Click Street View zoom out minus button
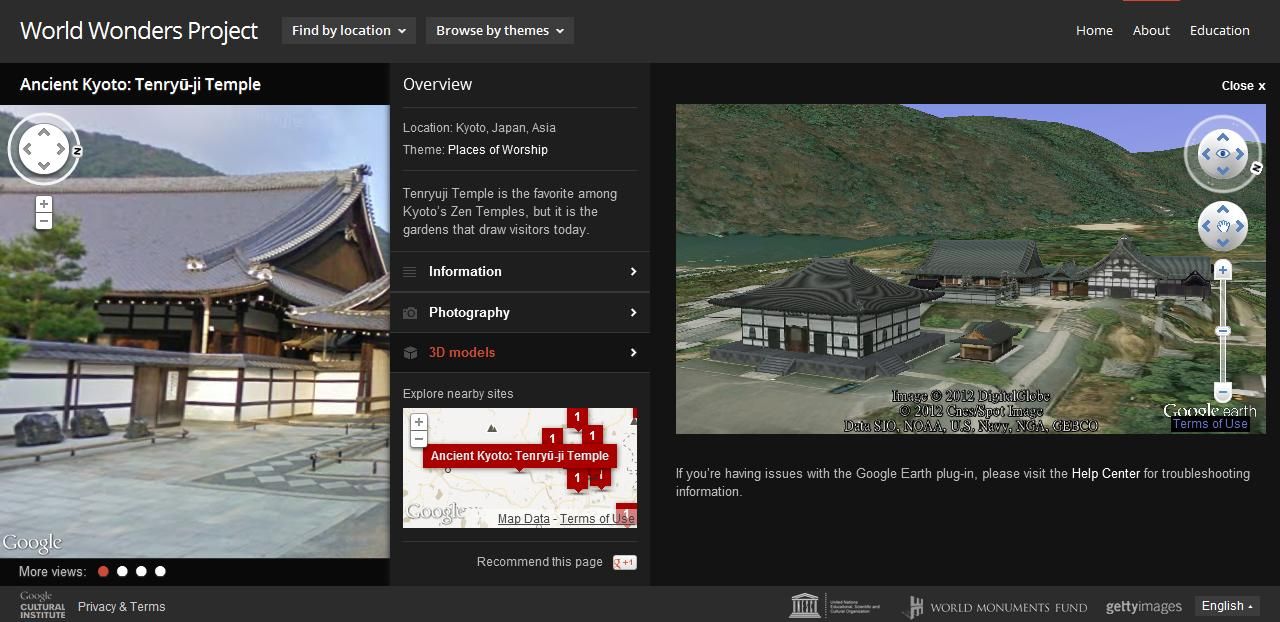This screenshot has height=622, width=1280. pos(43,221)
